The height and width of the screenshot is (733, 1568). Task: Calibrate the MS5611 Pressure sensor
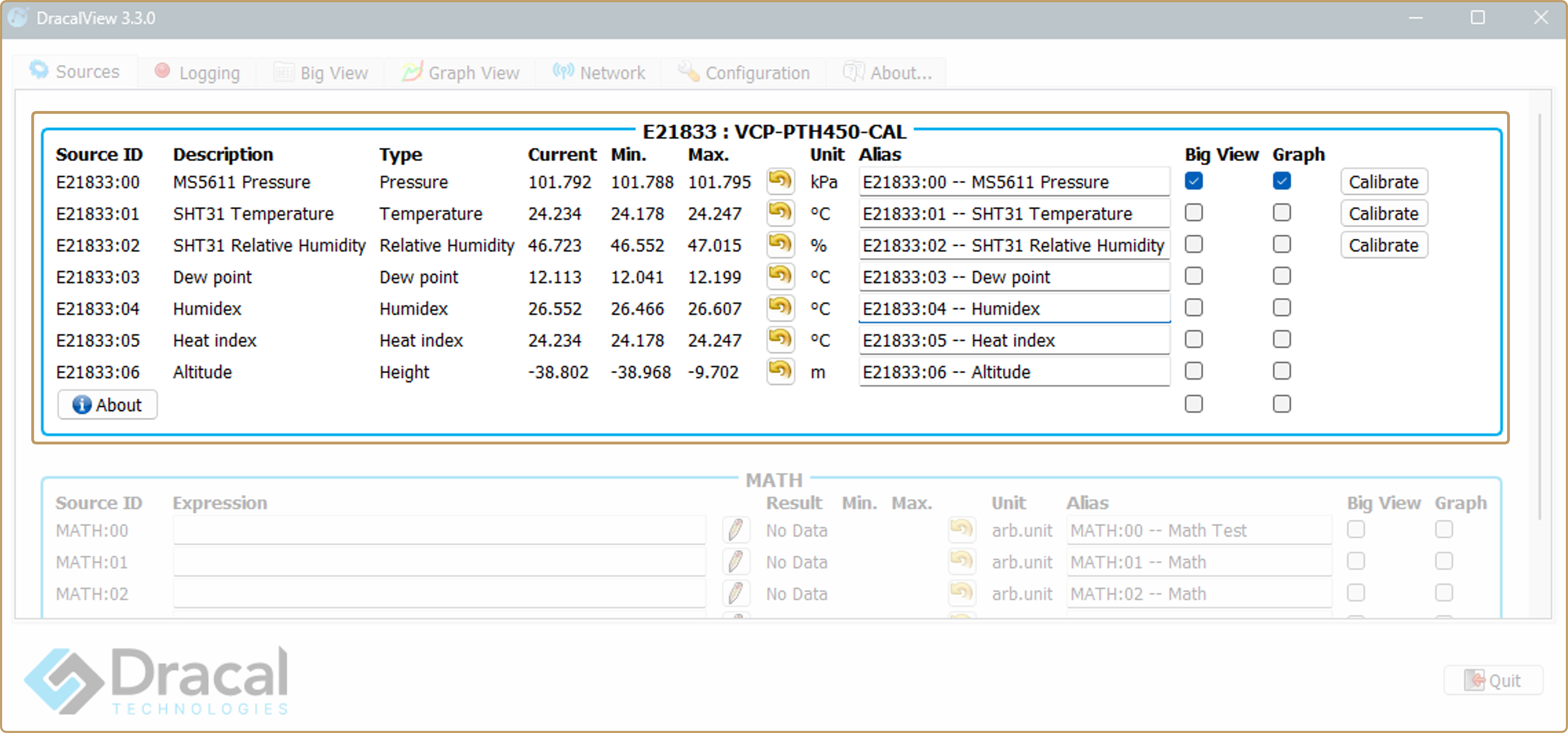1384,182
